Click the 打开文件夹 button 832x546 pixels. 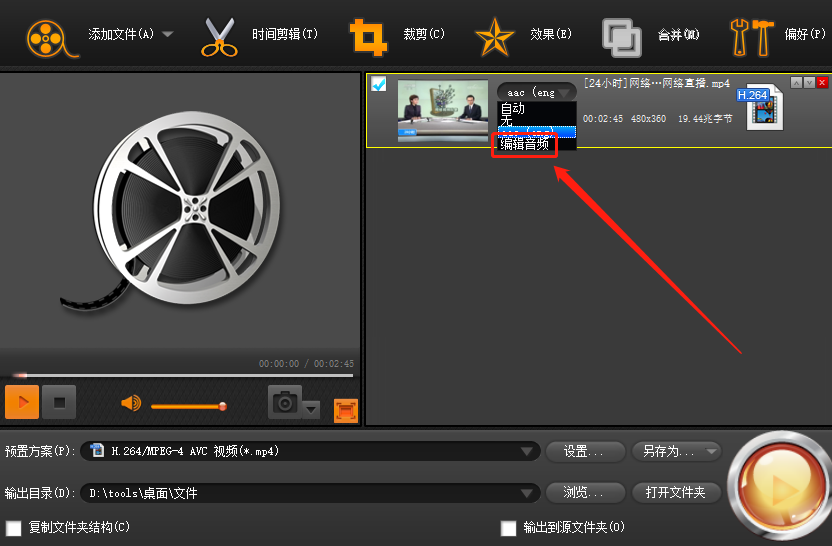coord(676,493)
